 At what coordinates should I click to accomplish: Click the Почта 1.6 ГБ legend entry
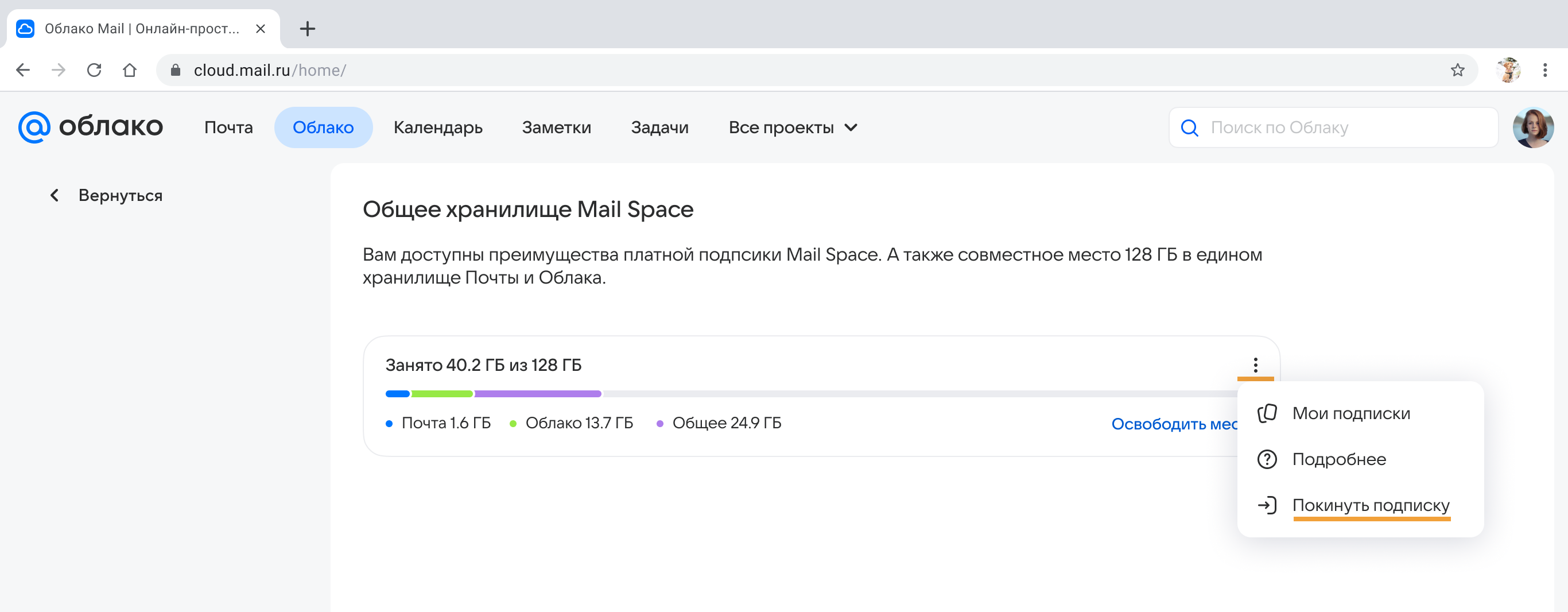[x=438, y=423]
